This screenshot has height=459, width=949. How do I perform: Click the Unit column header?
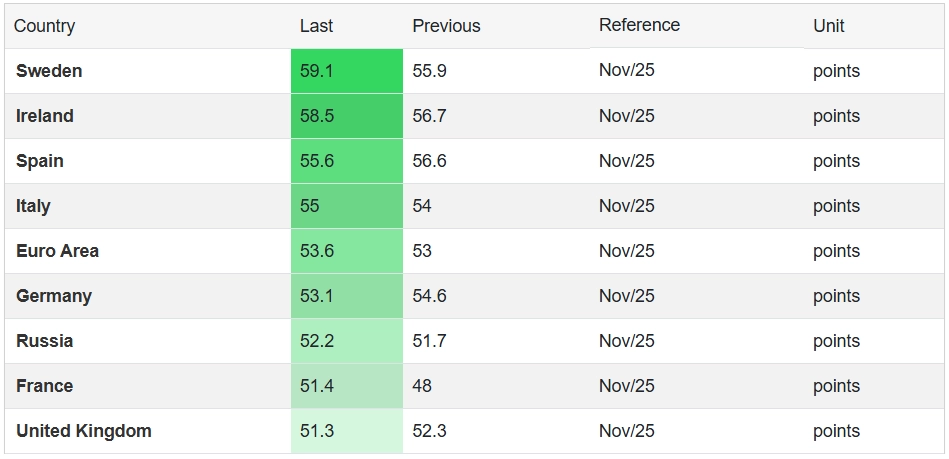pyautogui.click(x=828, y=26)
